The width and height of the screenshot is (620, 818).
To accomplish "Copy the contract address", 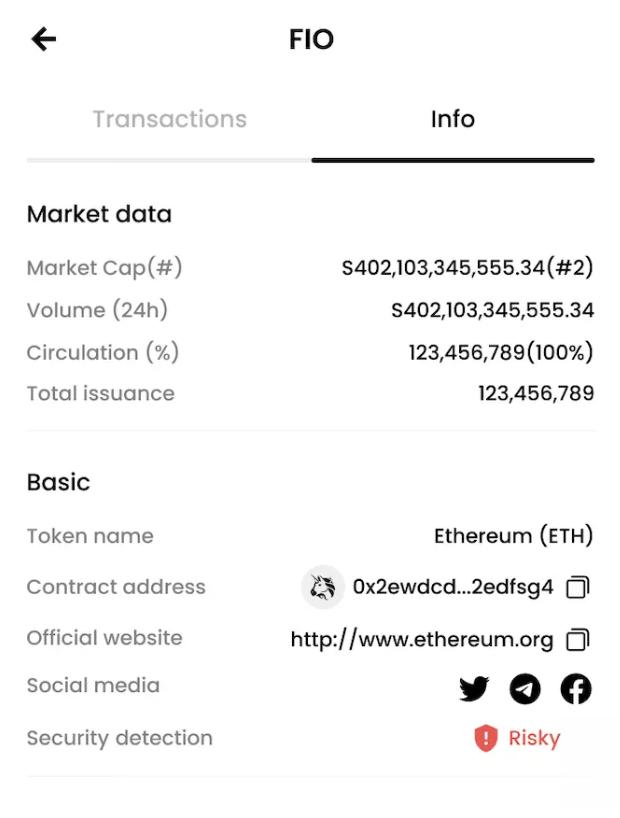I will 578,588.
